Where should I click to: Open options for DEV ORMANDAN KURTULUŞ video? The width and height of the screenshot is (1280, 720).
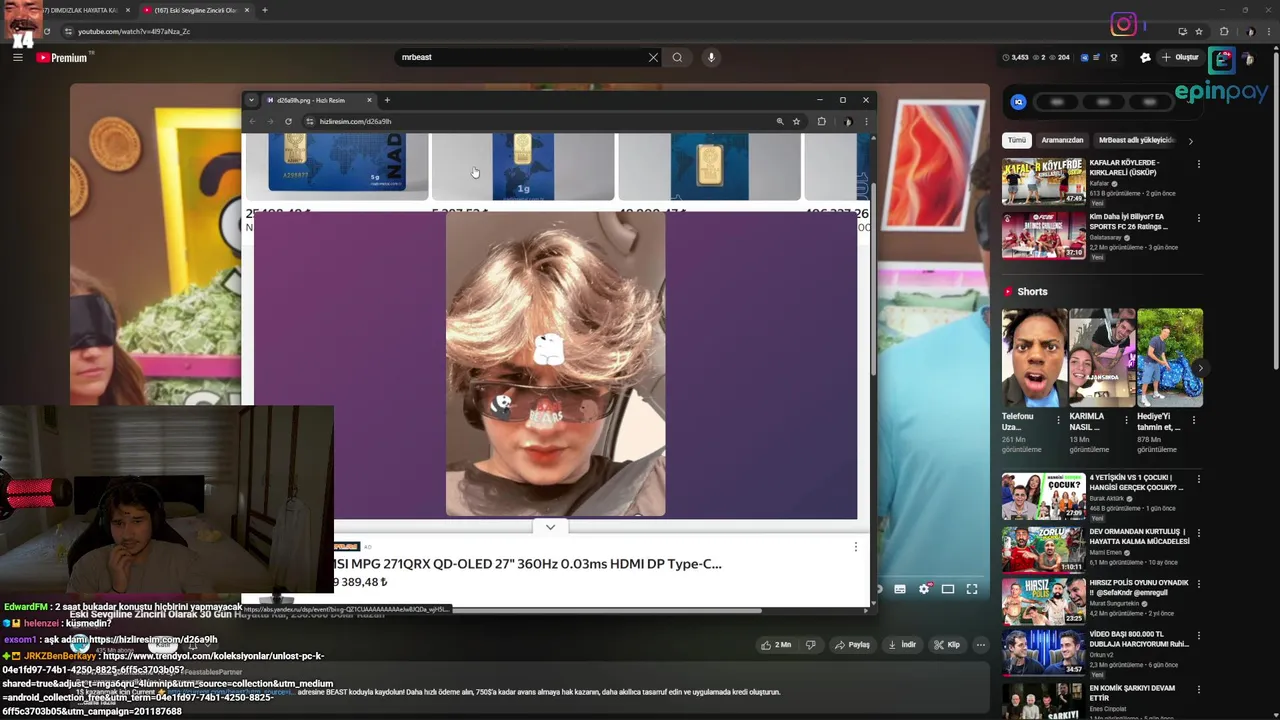pyautogui.click(x=1198, y=534)
